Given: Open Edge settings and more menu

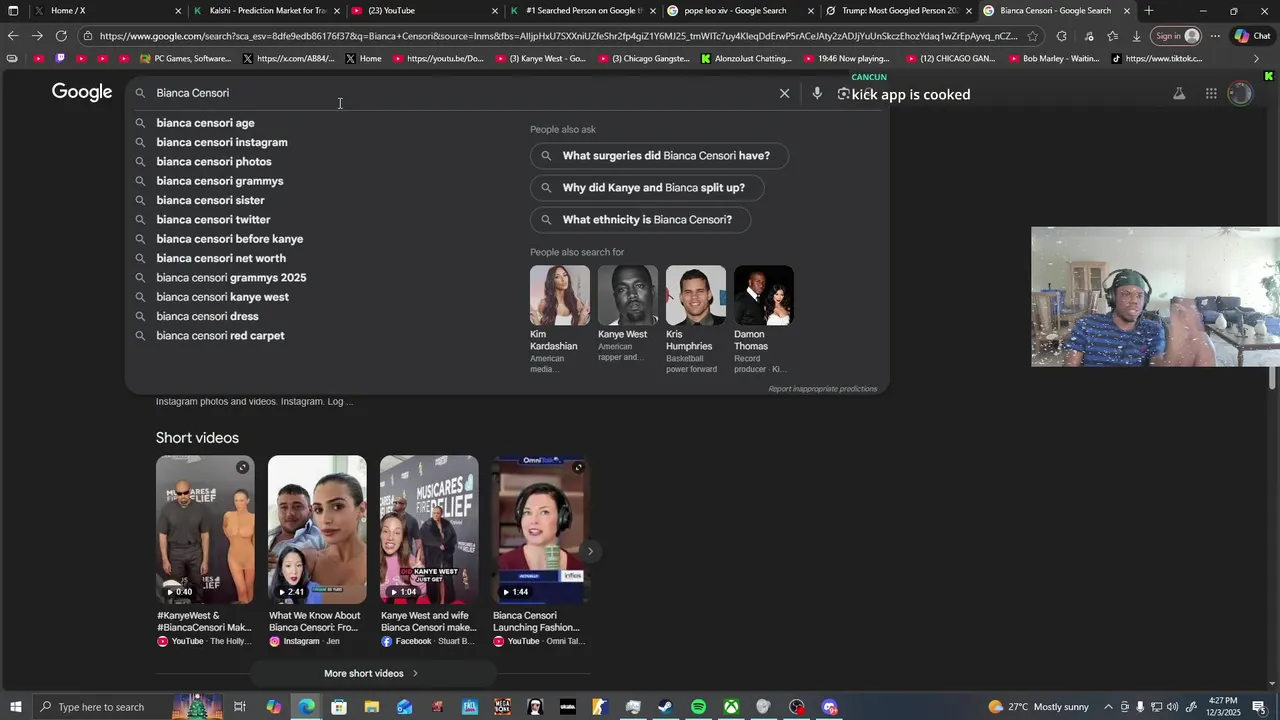Looking at the screenshot, I should (x=1215, y=36).
